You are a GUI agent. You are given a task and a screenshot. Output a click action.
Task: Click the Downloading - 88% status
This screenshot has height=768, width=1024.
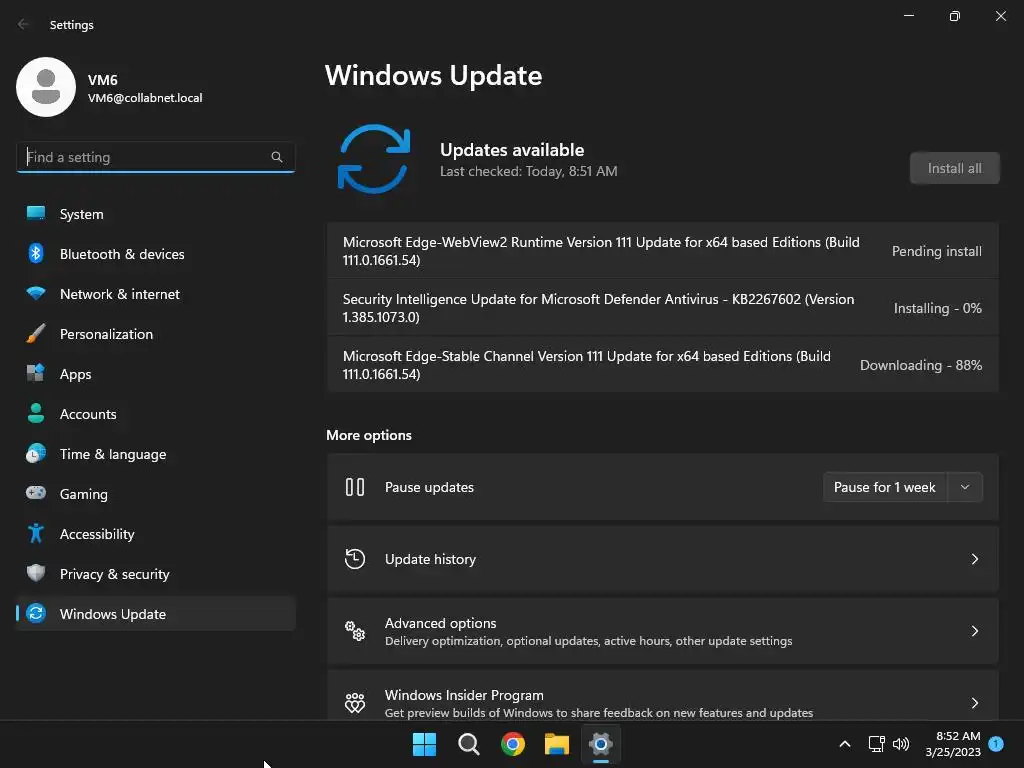pyautogui.click(x=921, y=365)
